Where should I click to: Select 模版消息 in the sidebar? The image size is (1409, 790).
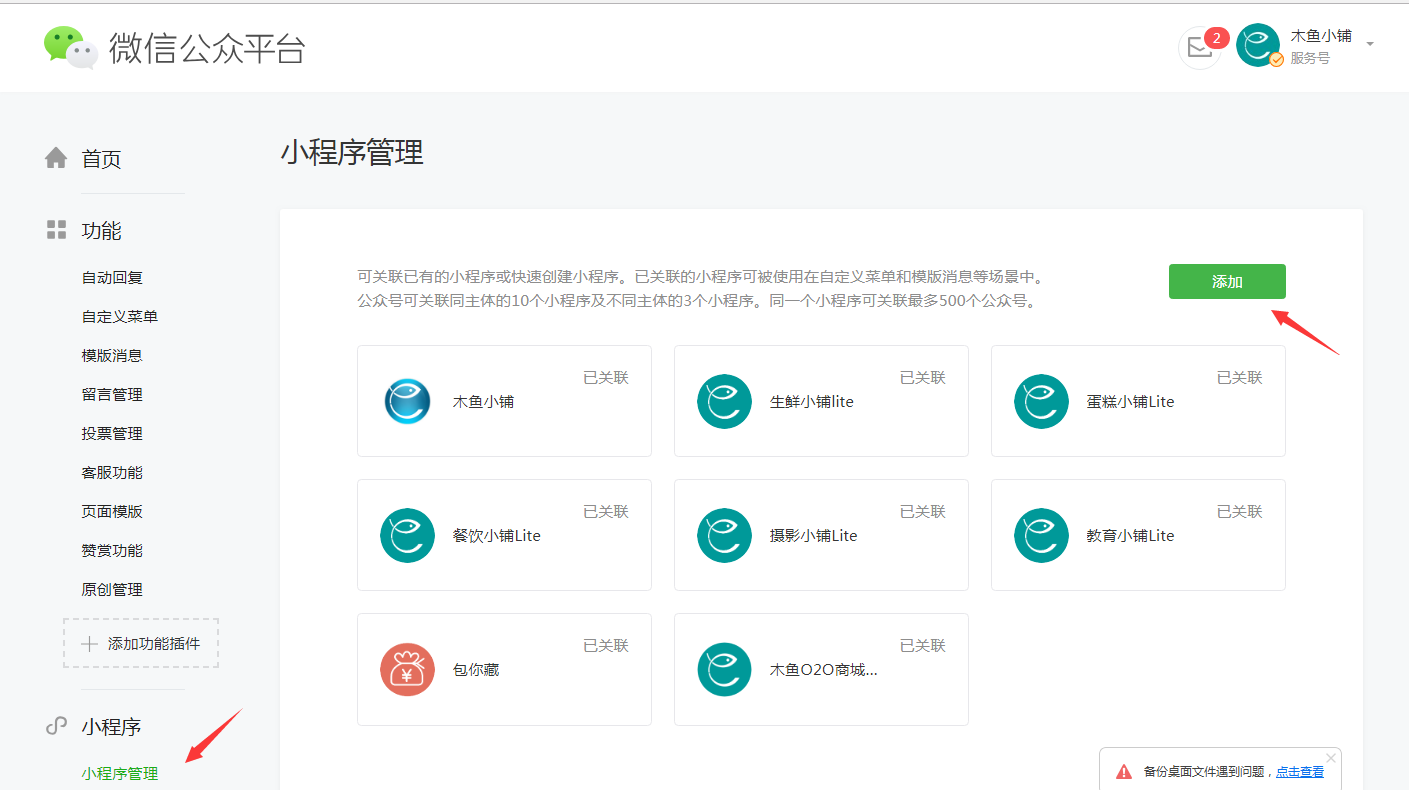(112, 355)
